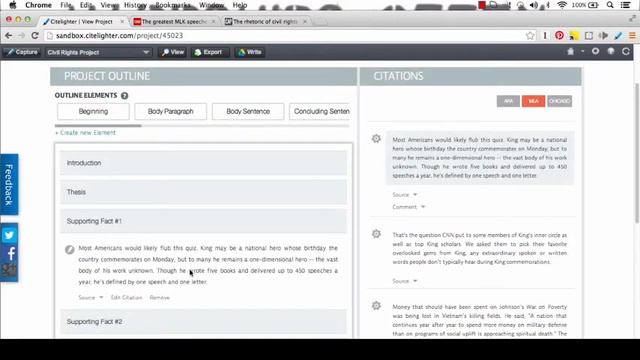Switch citation style to APA
This screenshot has width=640, height=360.
508,101
